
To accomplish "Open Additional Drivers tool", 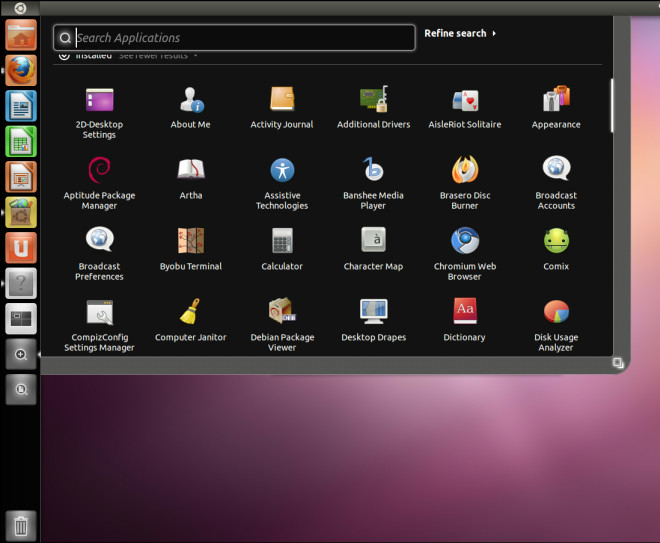I will (x=373, y=107).
